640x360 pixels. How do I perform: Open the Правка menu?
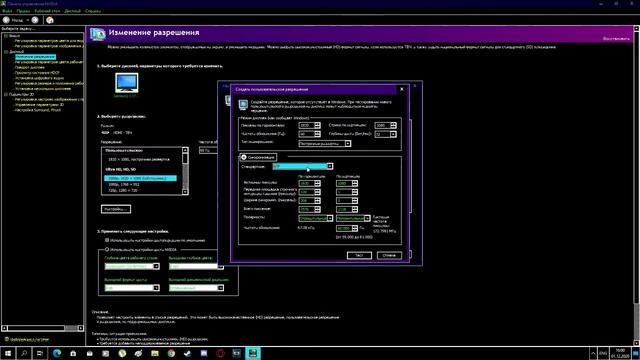pos(23,11)
